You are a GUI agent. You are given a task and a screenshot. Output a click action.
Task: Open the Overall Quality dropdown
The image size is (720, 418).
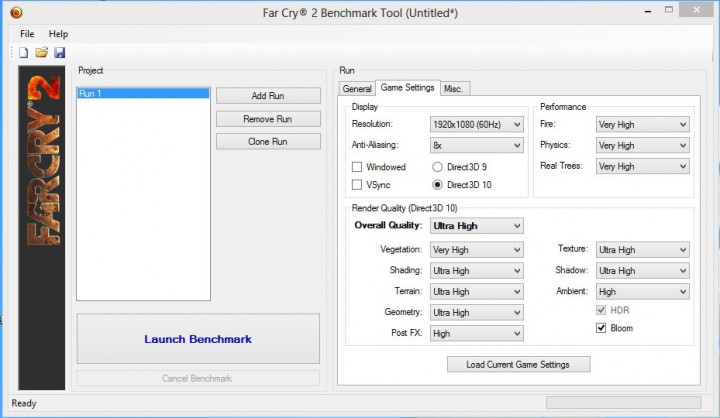tap(477, 226)
